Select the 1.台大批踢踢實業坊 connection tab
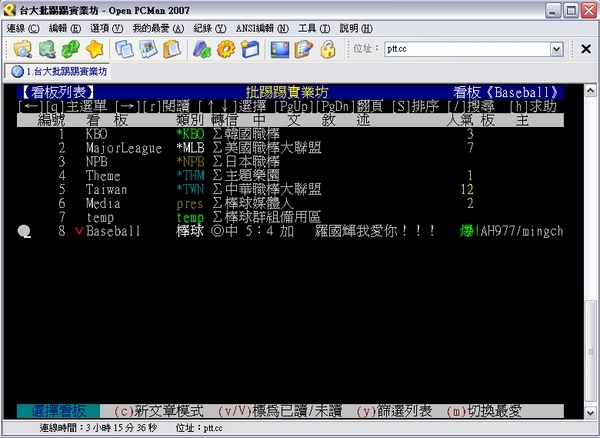600x438 pixels. click(x=59, y=71)
